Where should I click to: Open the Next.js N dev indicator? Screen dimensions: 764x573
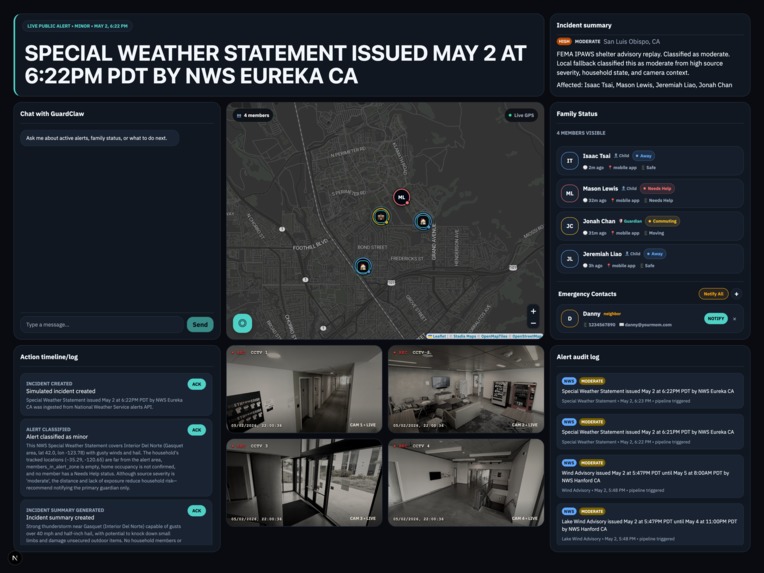[15, 558]
